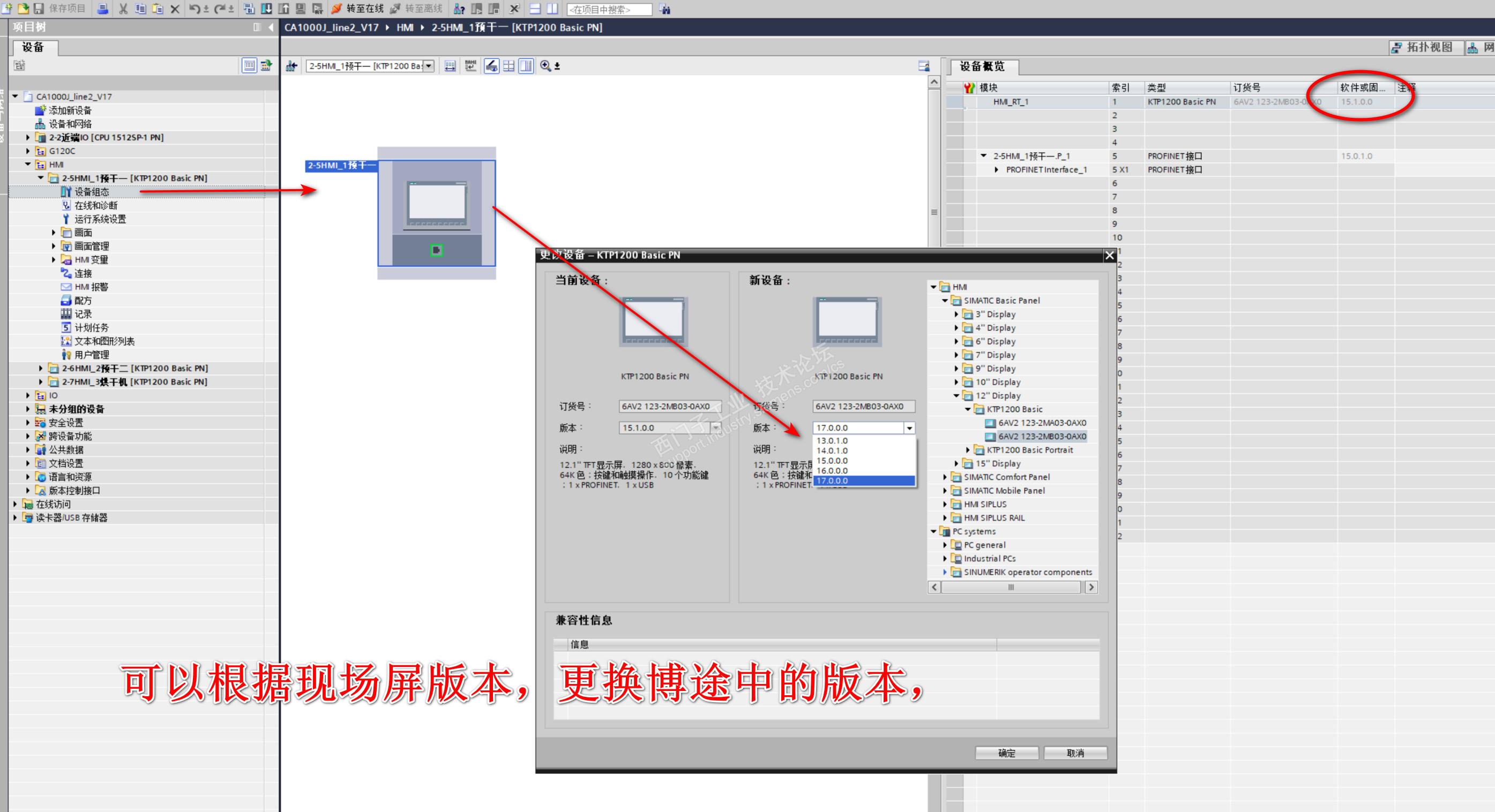Click binoculars search icon beside project search
Viewport: 1495px width, 812px height.
coord(665,9)
